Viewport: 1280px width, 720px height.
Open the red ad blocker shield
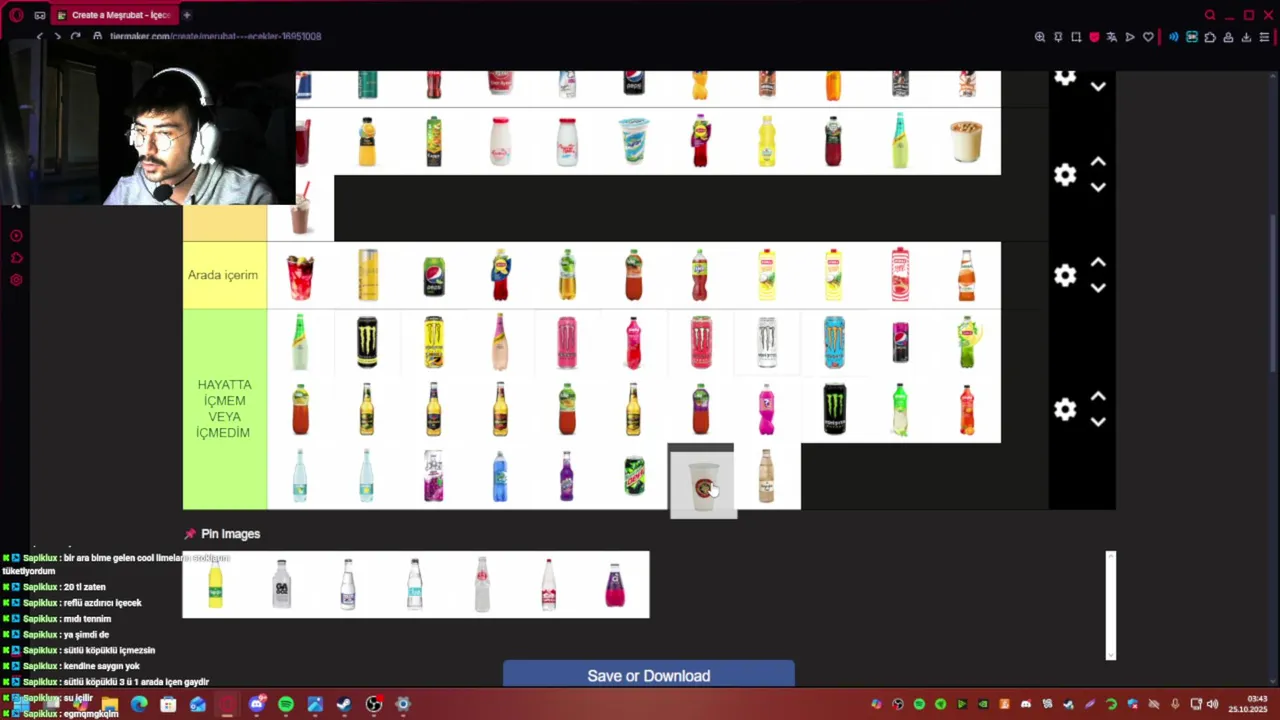(x=1094, y=37)
